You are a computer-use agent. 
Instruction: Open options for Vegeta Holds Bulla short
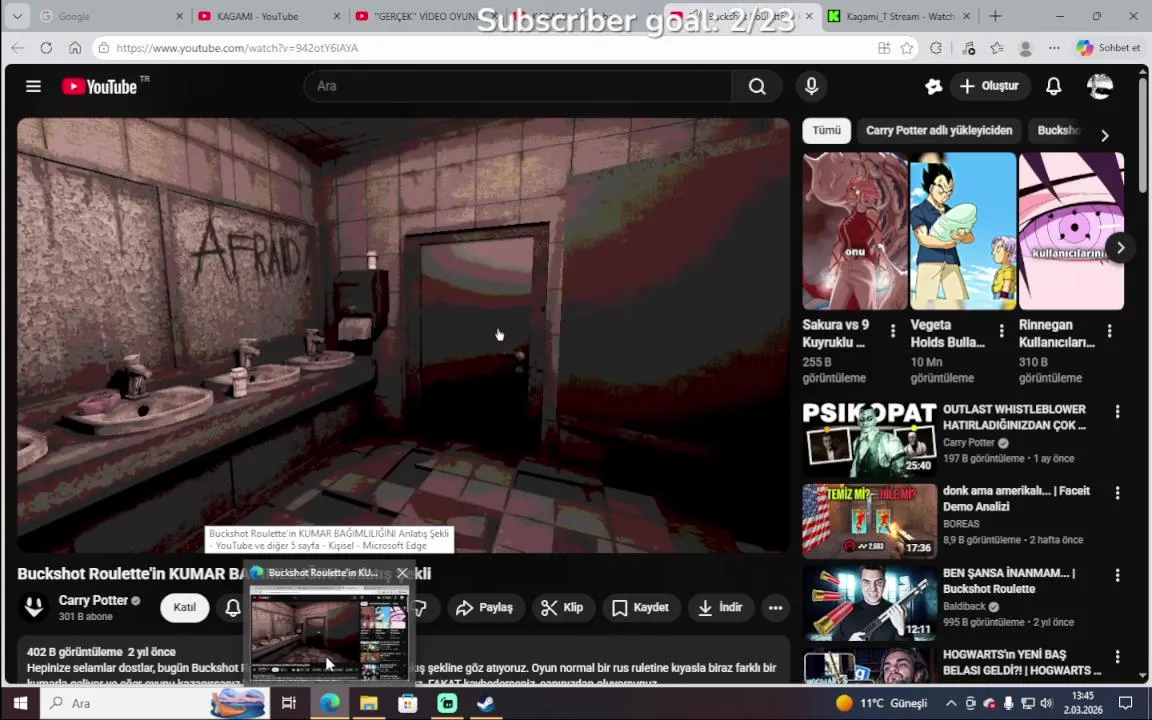[1001, 331]
